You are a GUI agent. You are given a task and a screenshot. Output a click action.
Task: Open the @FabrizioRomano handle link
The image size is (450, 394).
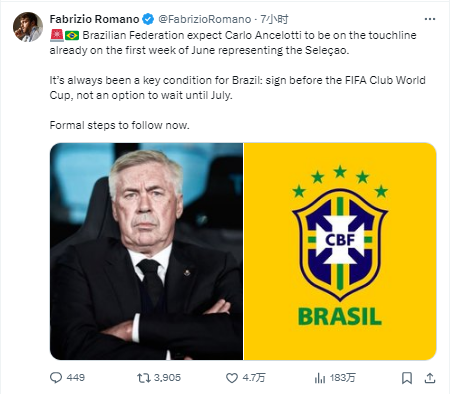tap(205, 19)
